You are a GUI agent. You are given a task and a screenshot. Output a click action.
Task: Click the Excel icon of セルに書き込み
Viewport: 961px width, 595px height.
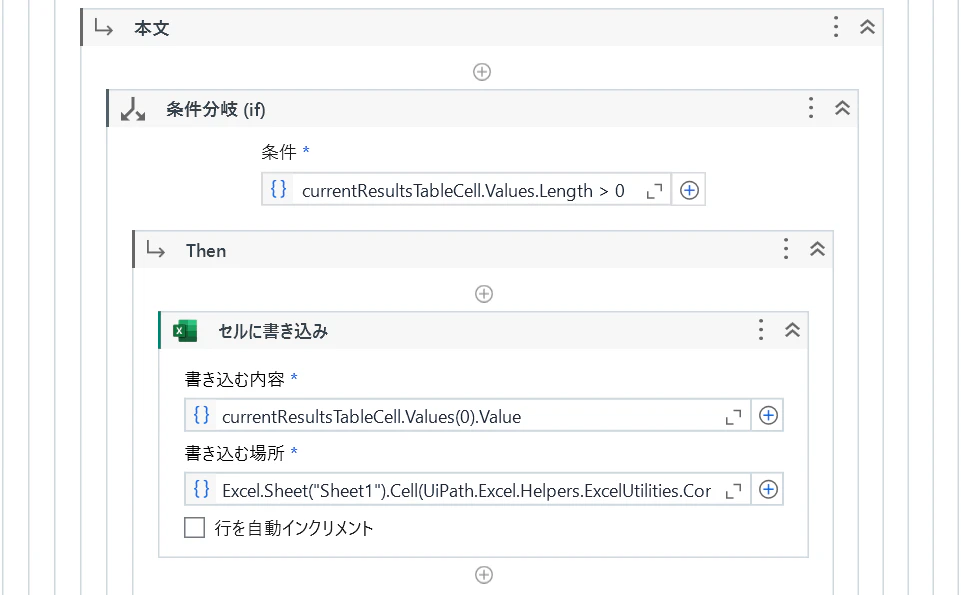[185, 331]
